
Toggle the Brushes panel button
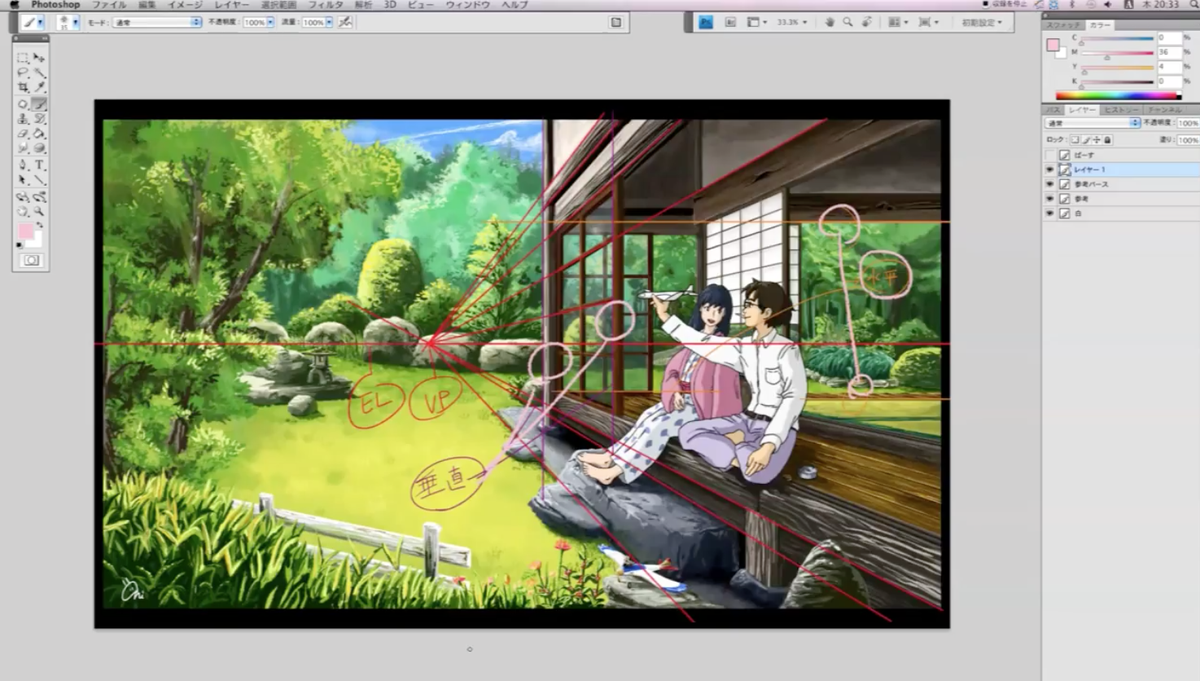614,22
